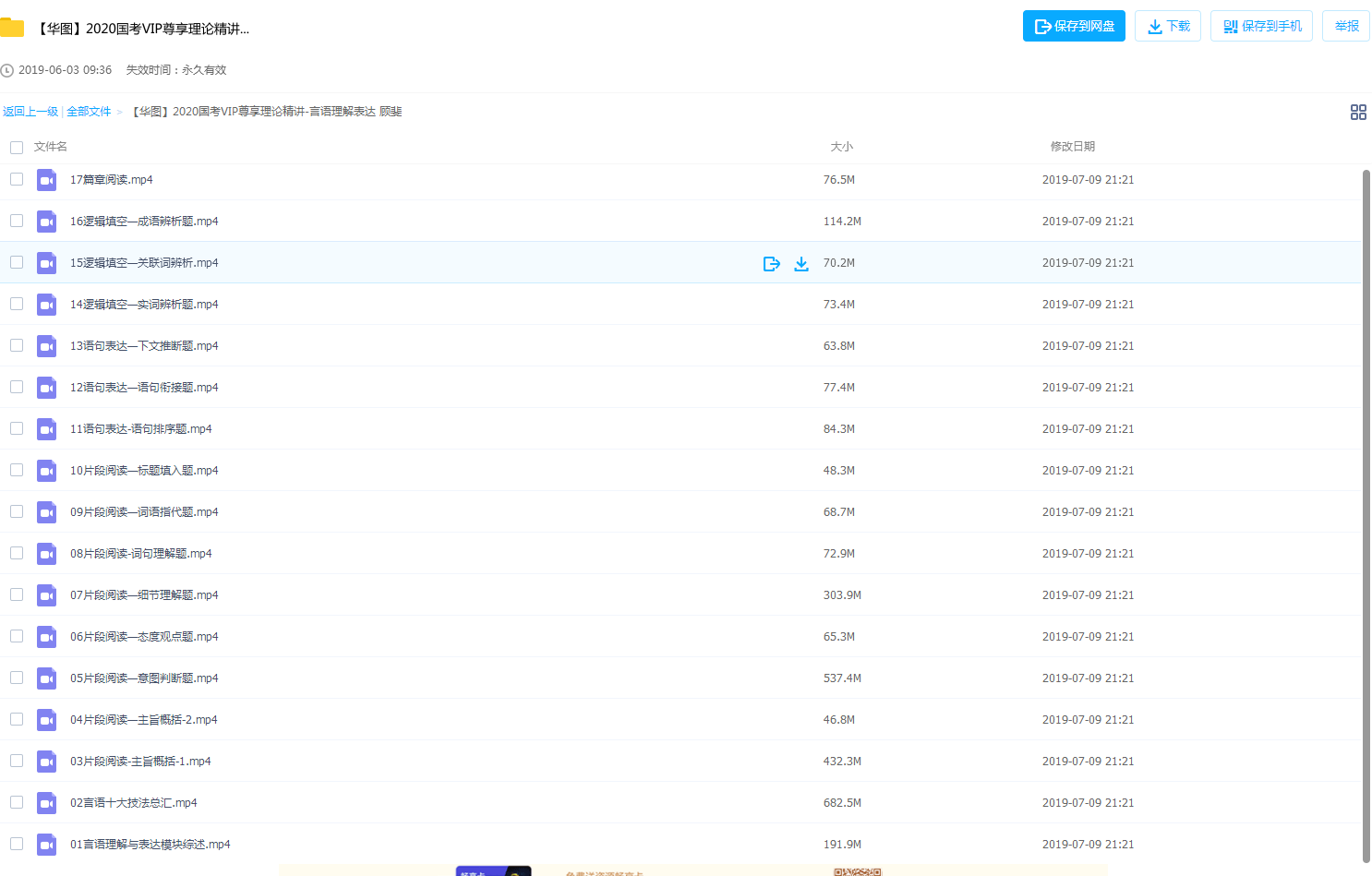Open file 16逻辑填空—成语辨析题.mp4
Viewport: 1372px width, 876px height.
(144, 222)
